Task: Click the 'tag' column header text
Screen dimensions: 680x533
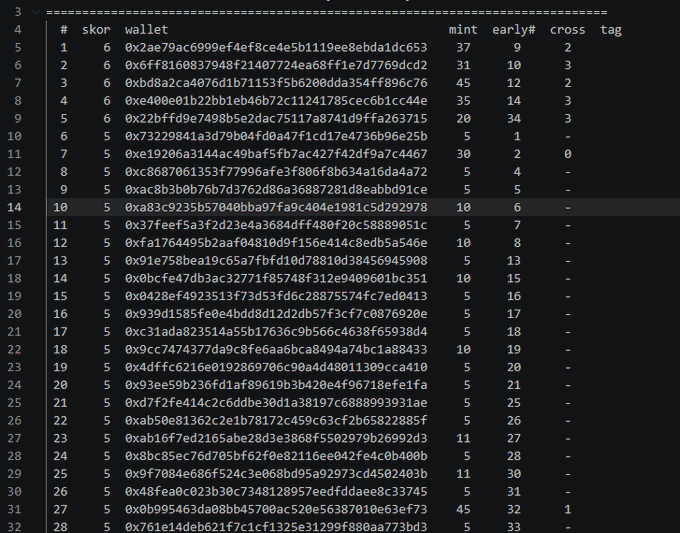Action: 611,29
